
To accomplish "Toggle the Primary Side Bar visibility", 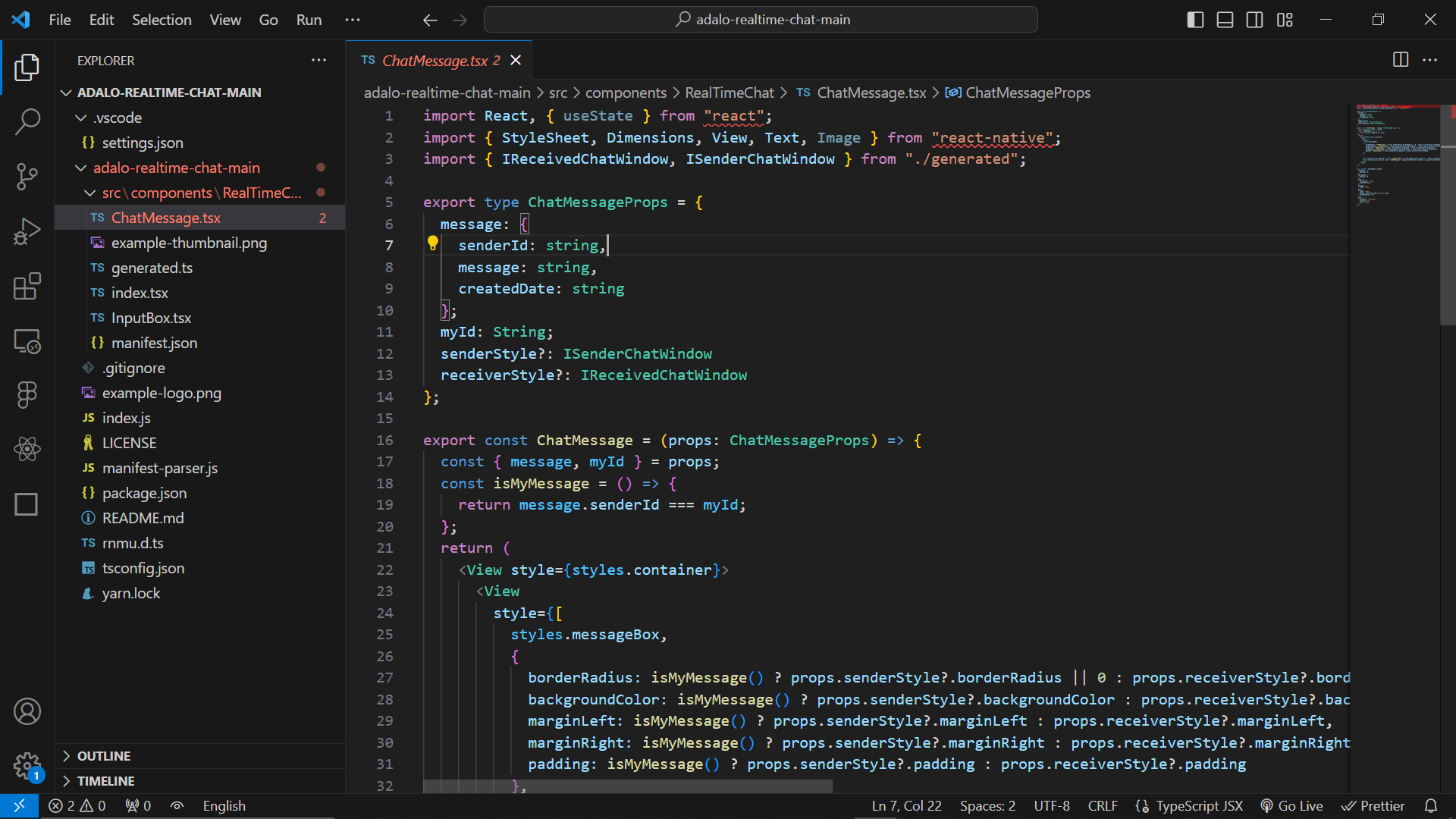I will (x=1195, y=20).
